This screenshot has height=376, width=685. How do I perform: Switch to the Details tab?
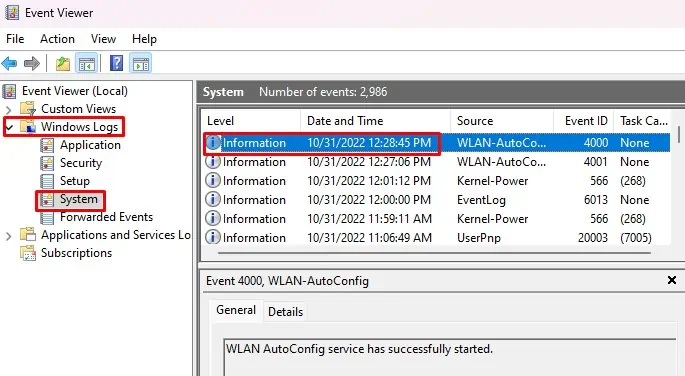click(285, 312)
